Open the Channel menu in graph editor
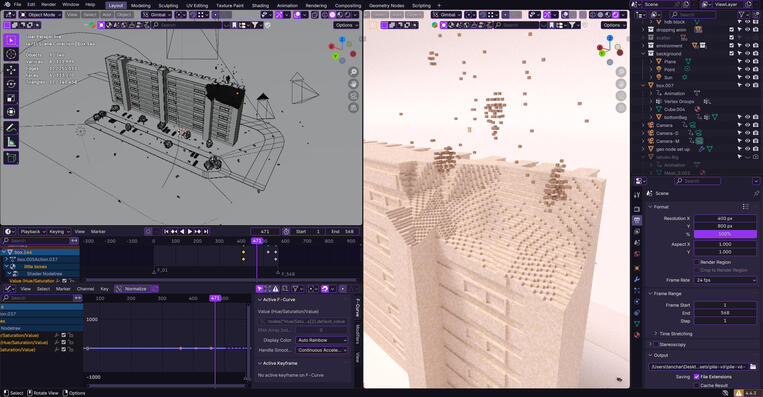The image size is (763, 397). pyautogui.click(x=85, y=289)
